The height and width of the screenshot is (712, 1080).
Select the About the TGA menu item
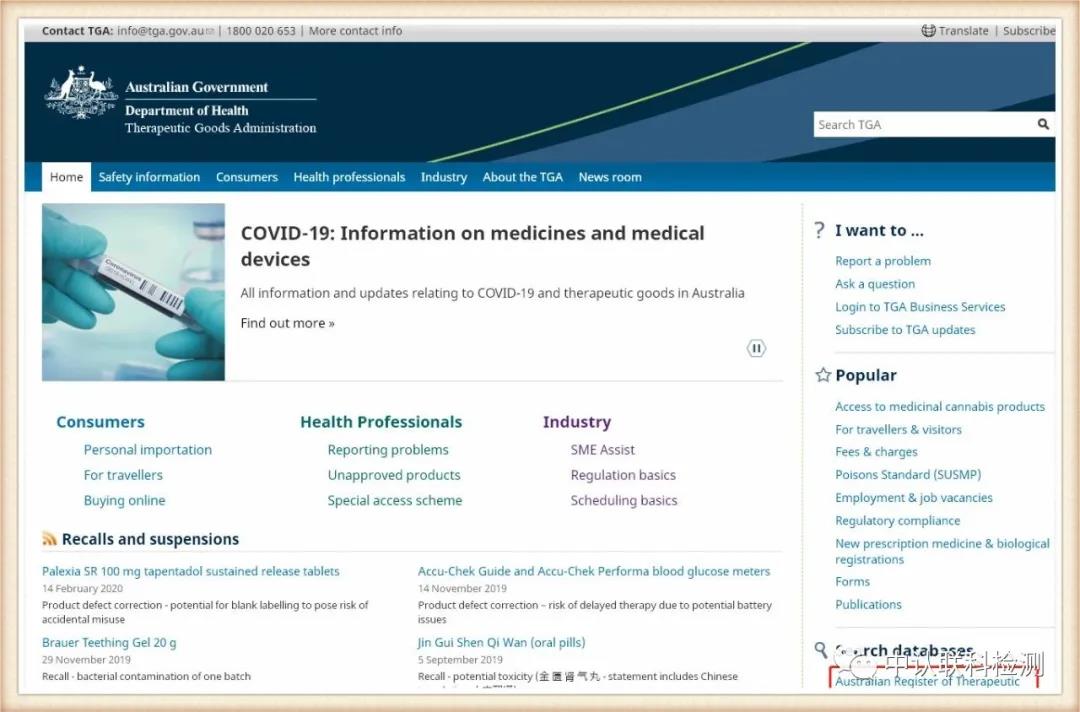[522, 177]
